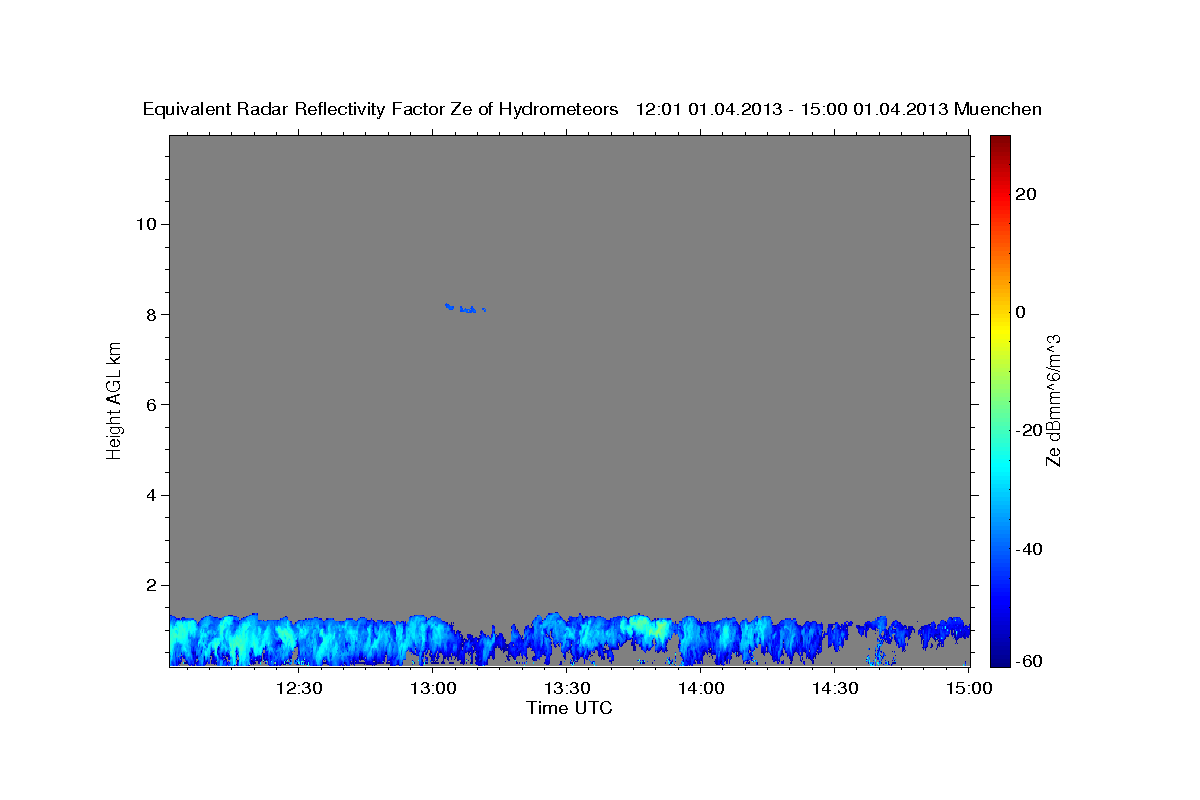Click the 15:00 time tick label
This screenshot has width=1200, height=800.
(x=970, y=688)
